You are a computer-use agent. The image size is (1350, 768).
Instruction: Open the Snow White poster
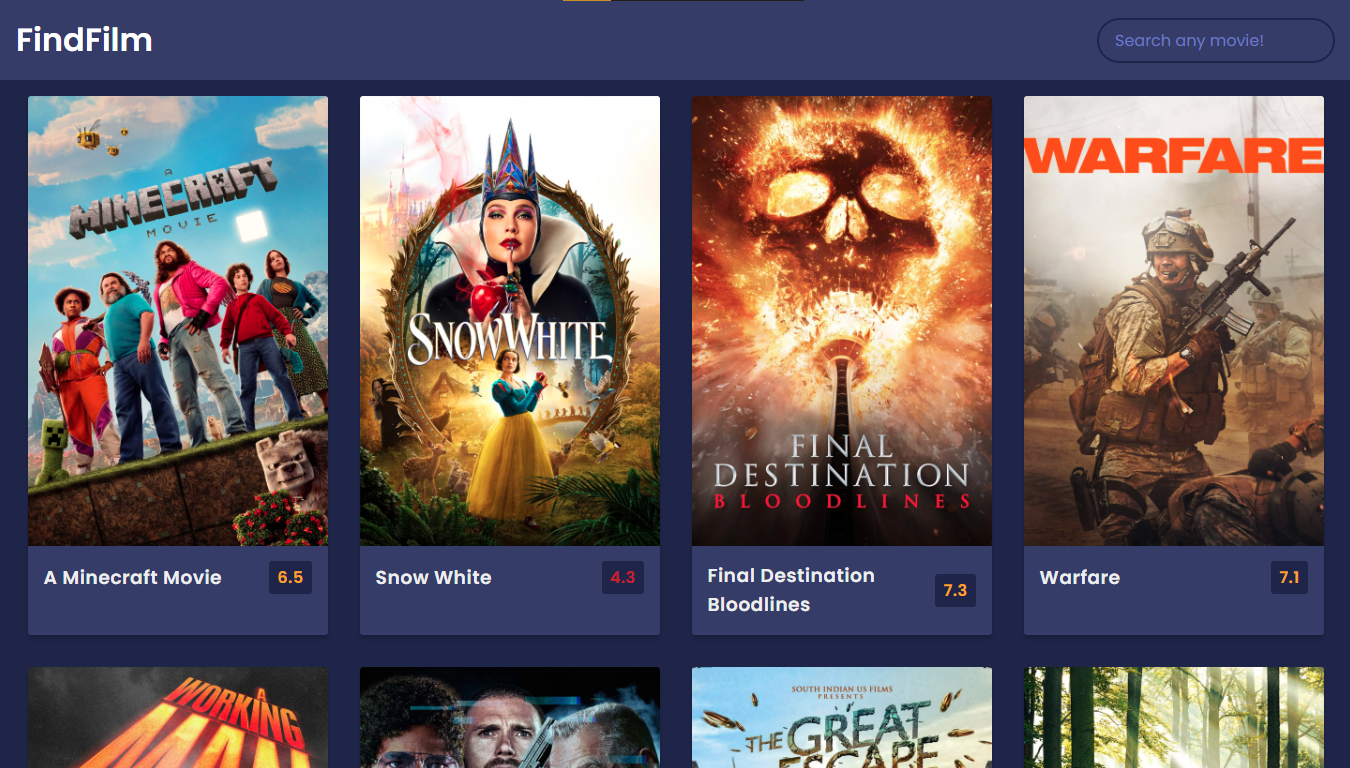click(510, 321)
